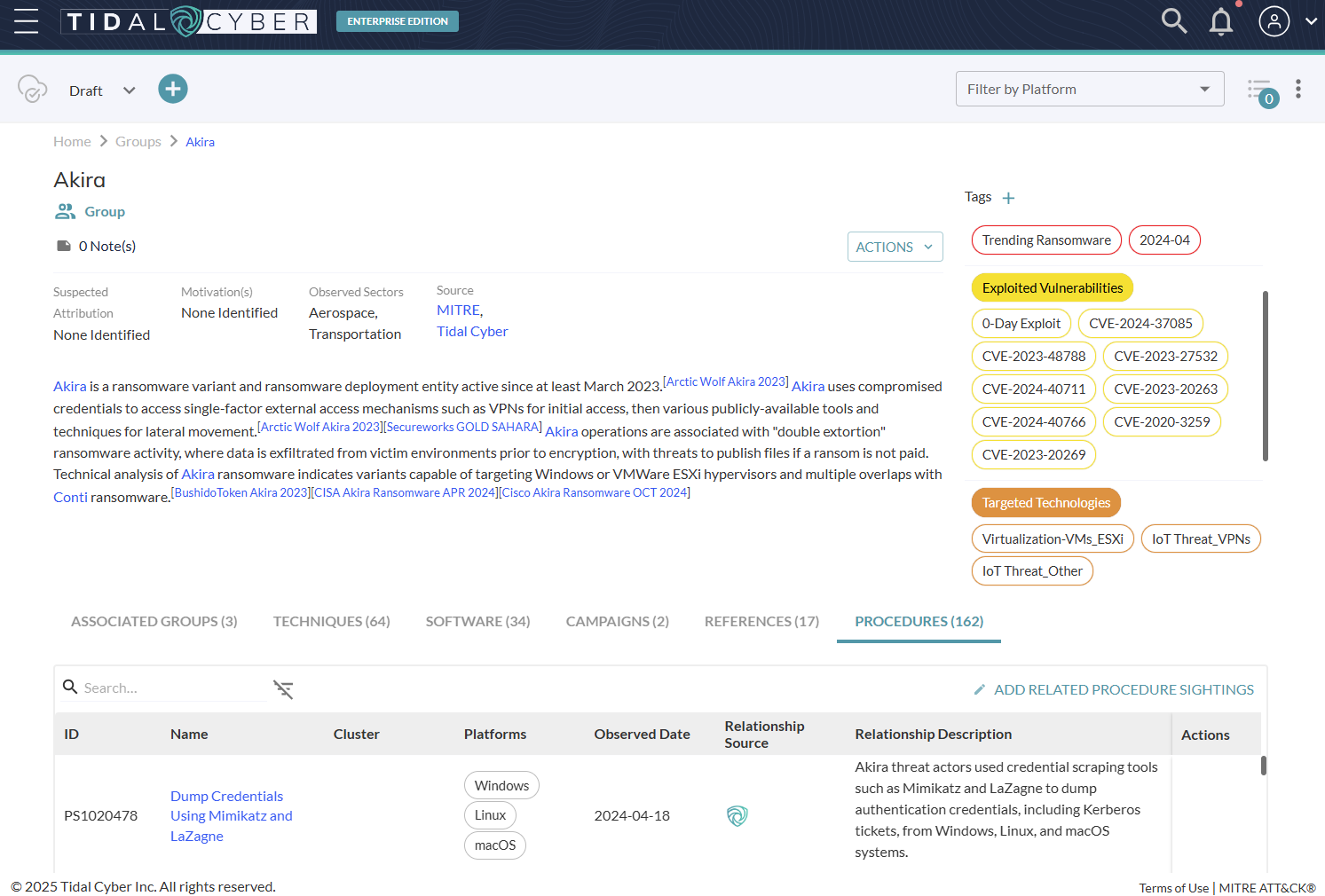The image size is (1325, 896).
Task: Select tag CVE-2023-20269
Action: (1034, 455)
